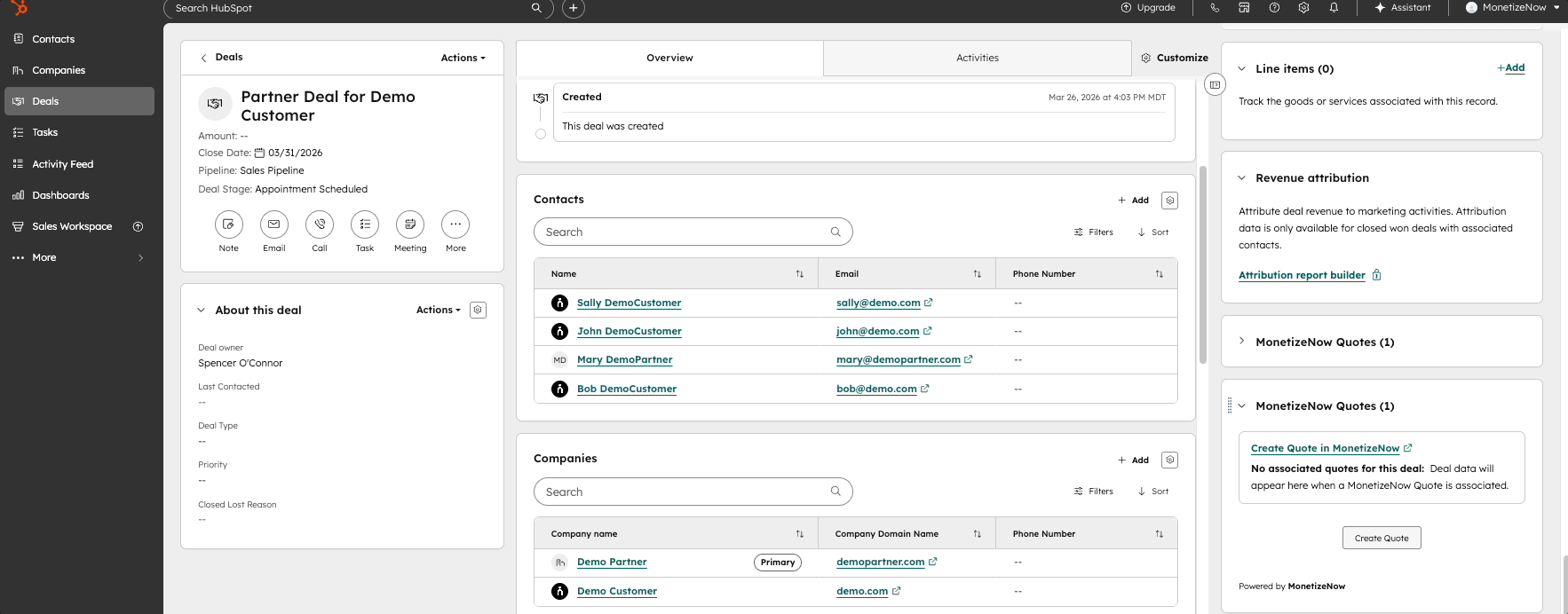Open the About this deal Actions dropdown
The image size is (1568, 614).
pyautogui.click(x=439, y=310)
